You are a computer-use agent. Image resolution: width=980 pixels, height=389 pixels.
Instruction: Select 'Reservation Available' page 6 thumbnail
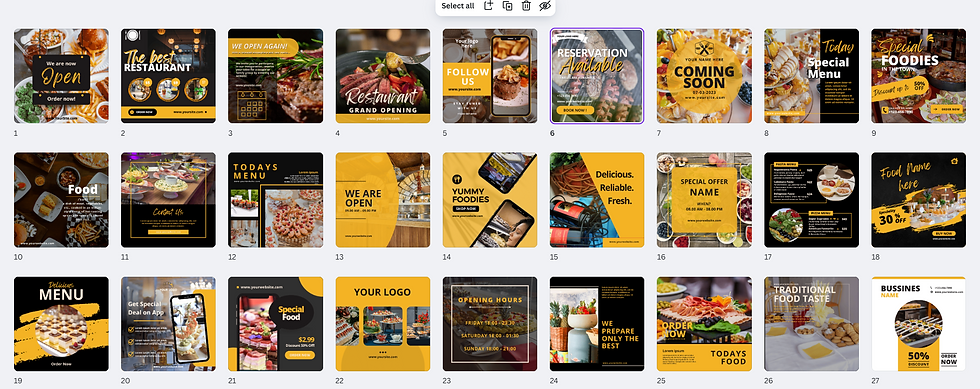click(x=597, y=76)
